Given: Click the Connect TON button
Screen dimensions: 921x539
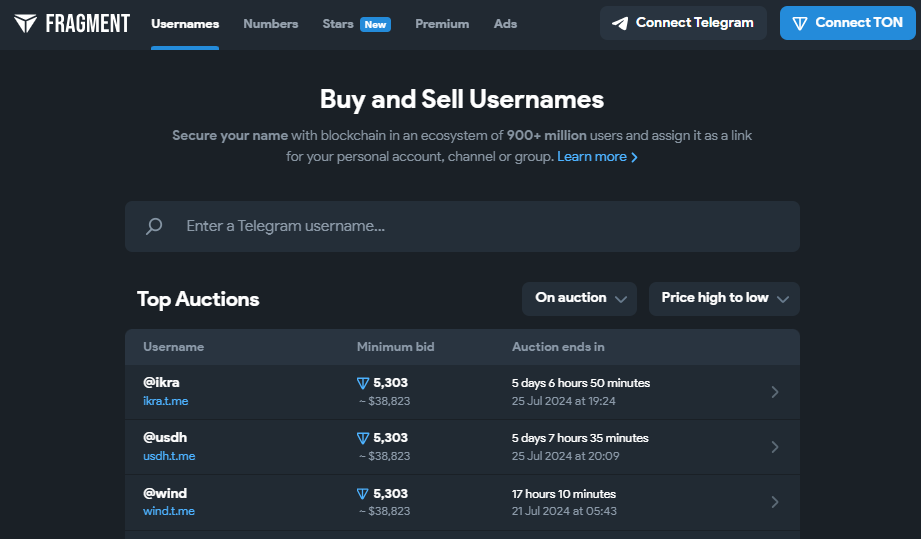Looking at the screenshot, I should click(x=848, y=23).
